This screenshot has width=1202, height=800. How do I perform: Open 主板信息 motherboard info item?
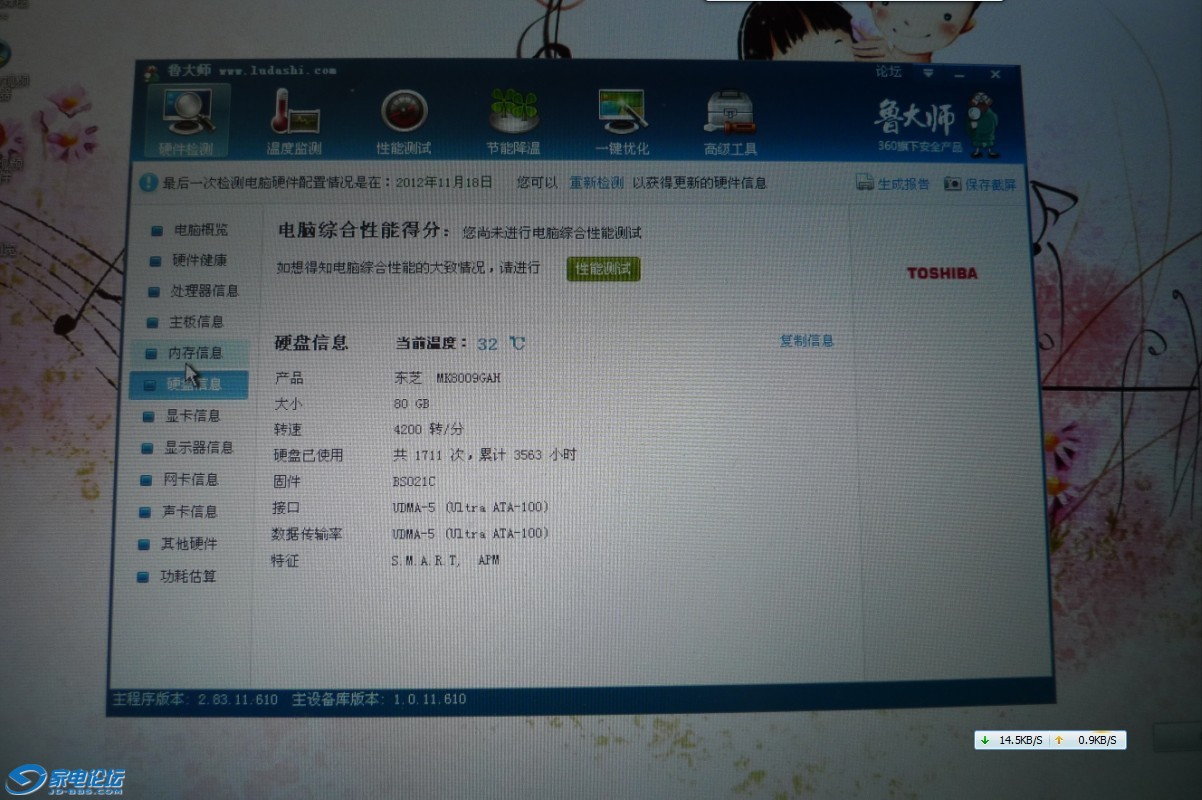pos(196,322)
